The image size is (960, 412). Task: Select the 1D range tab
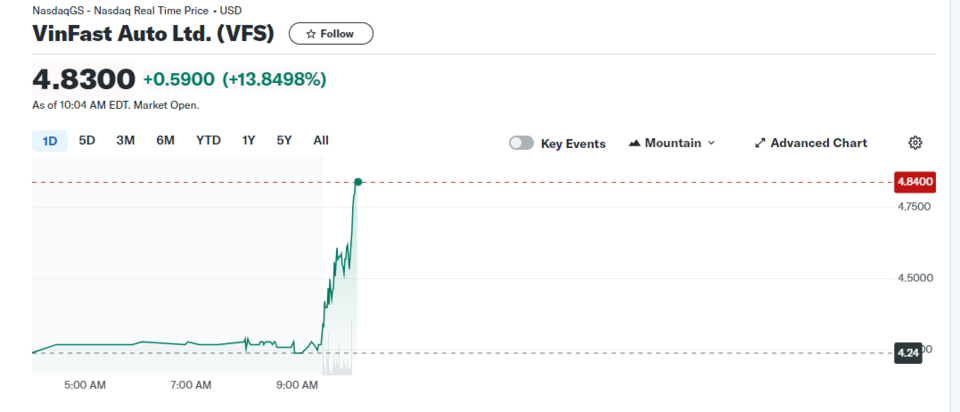pos(50,141)
